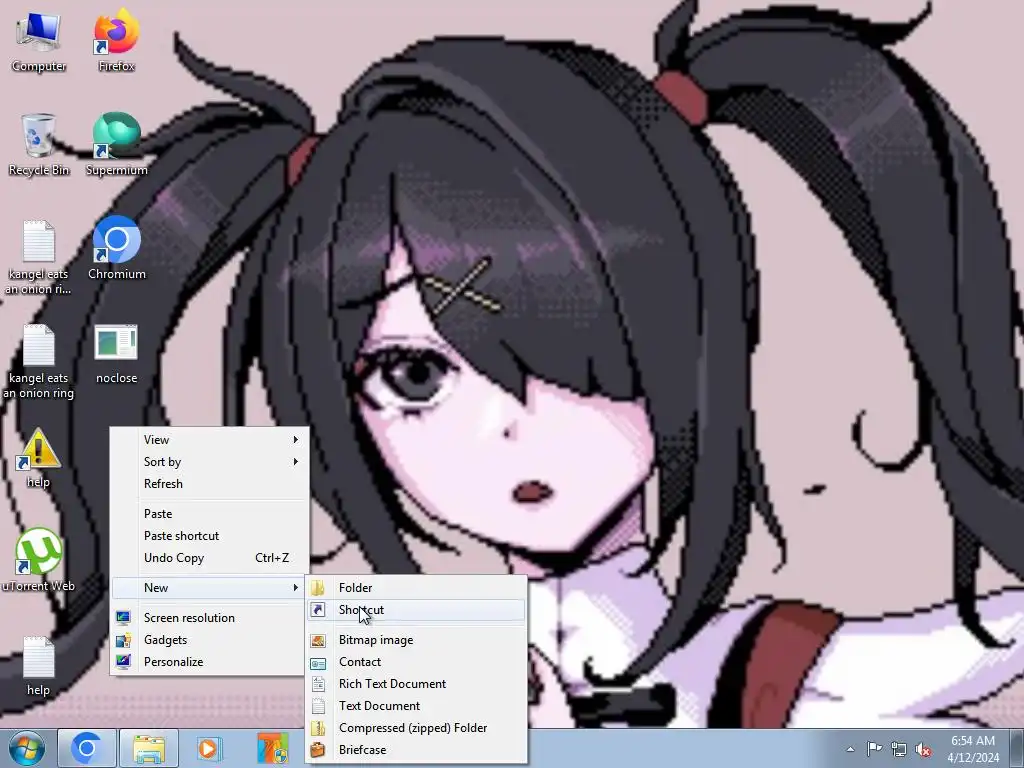Choose Paste from the context menu

[209, 514]
